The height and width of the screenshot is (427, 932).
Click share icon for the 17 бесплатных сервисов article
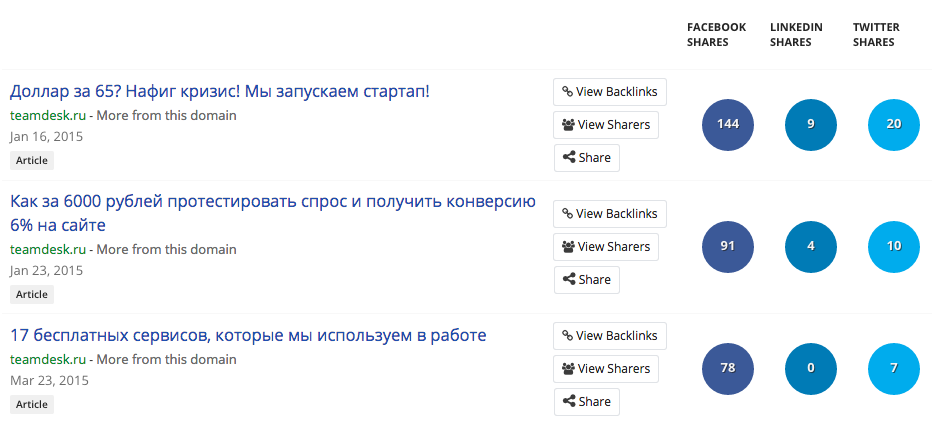[x=569, y=402]
